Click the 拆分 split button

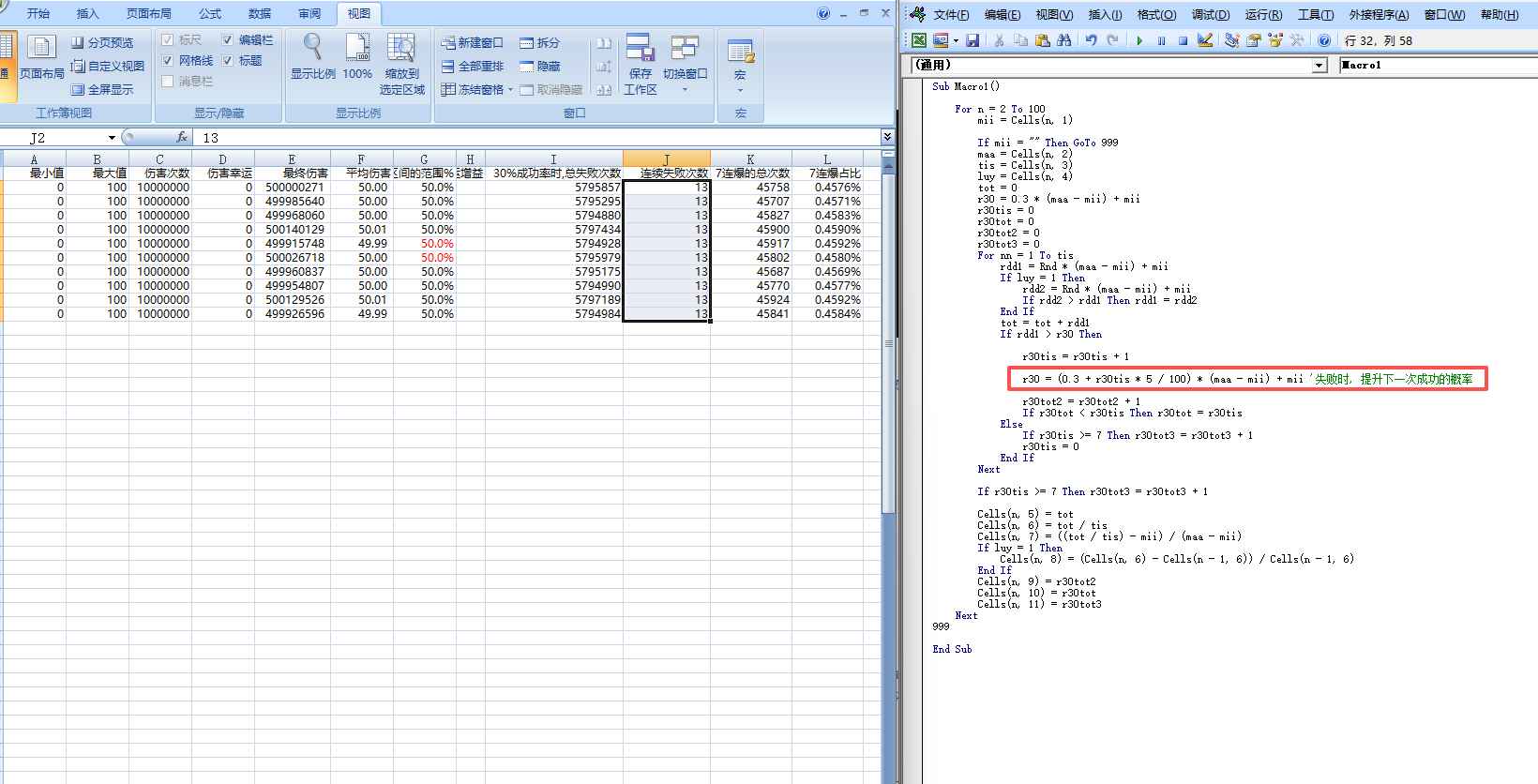point(540,43)
